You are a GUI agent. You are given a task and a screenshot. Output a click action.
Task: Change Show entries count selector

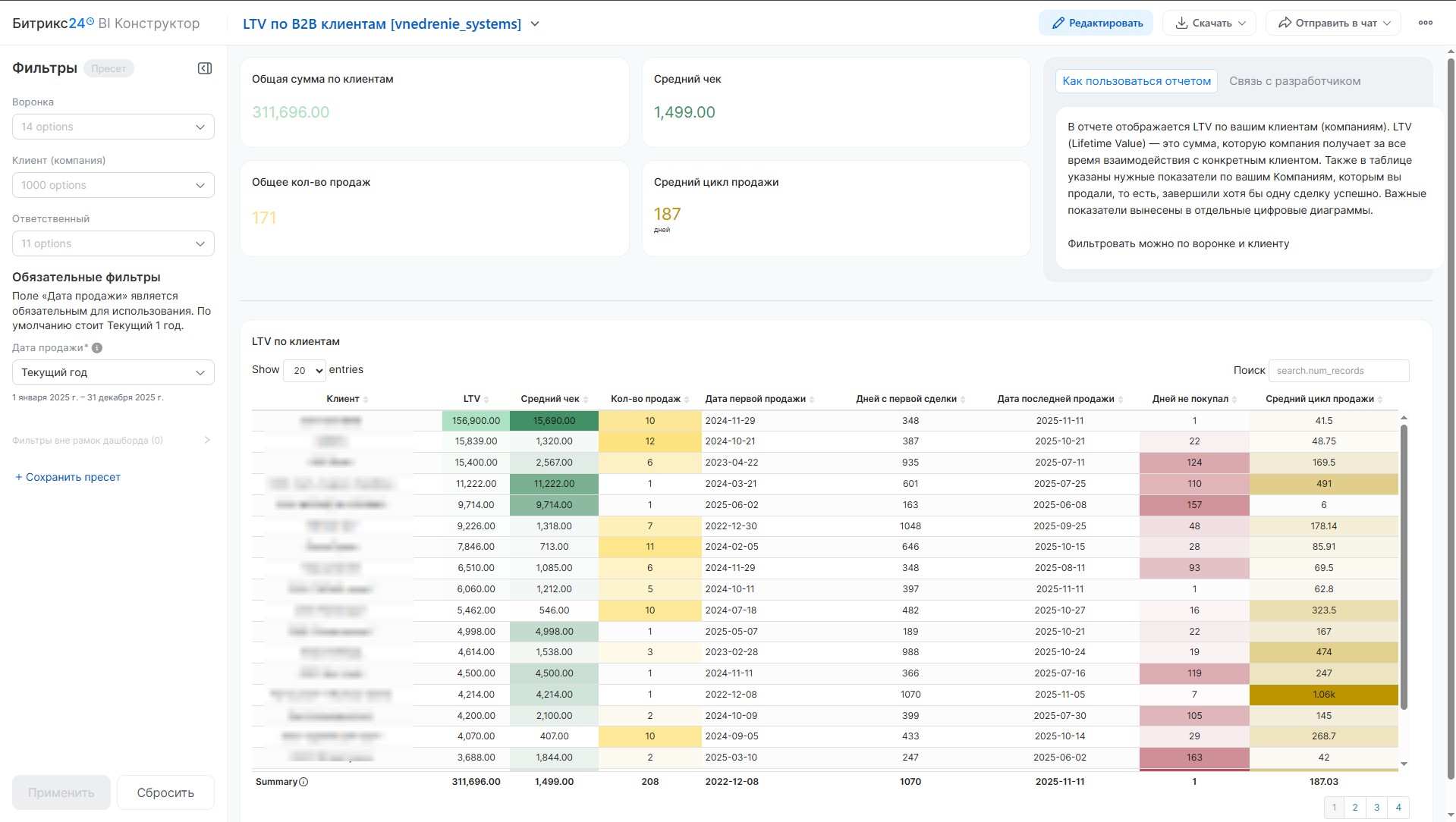click(304, 370)
